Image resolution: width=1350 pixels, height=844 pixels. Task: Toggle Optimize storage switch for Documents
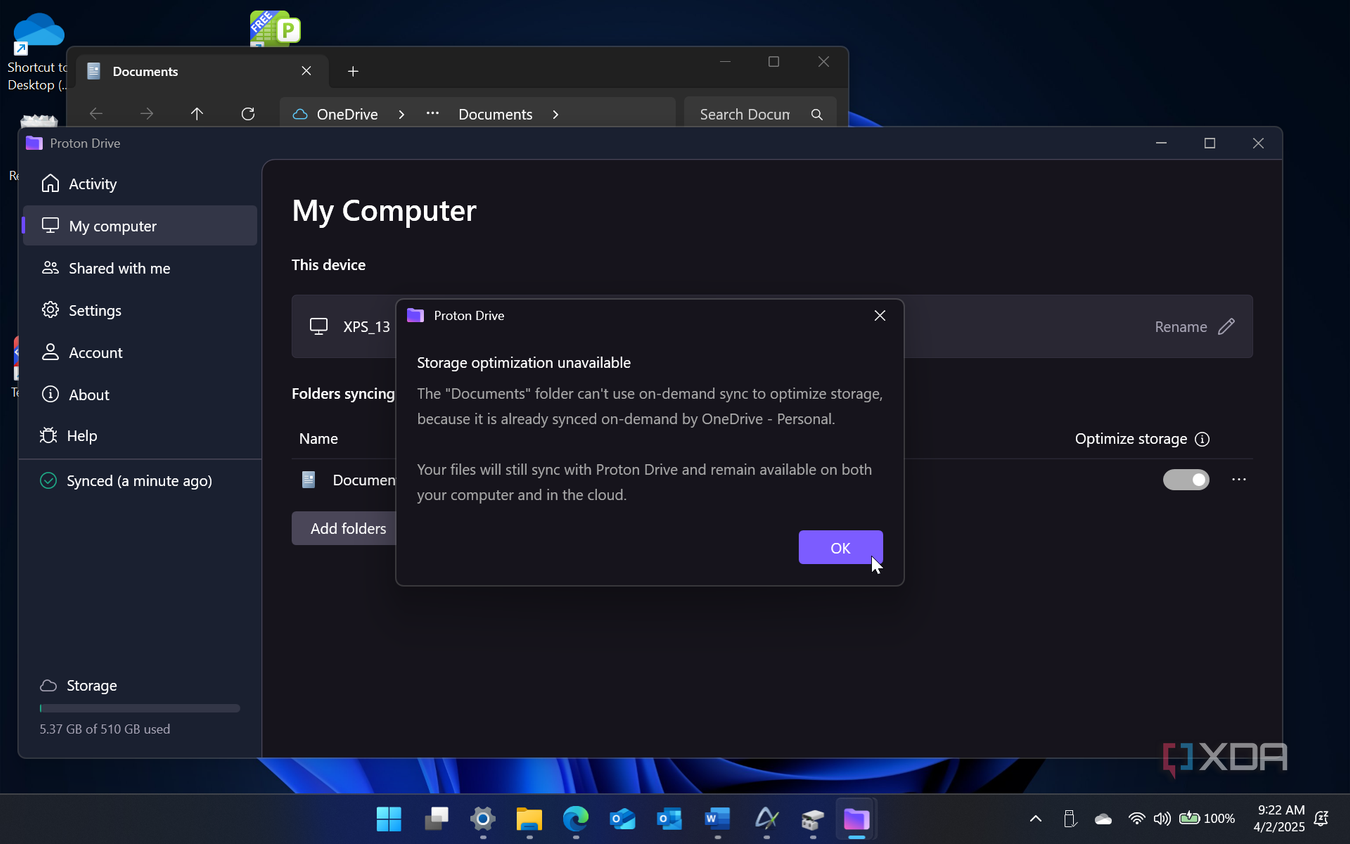tap(1186, 480)
